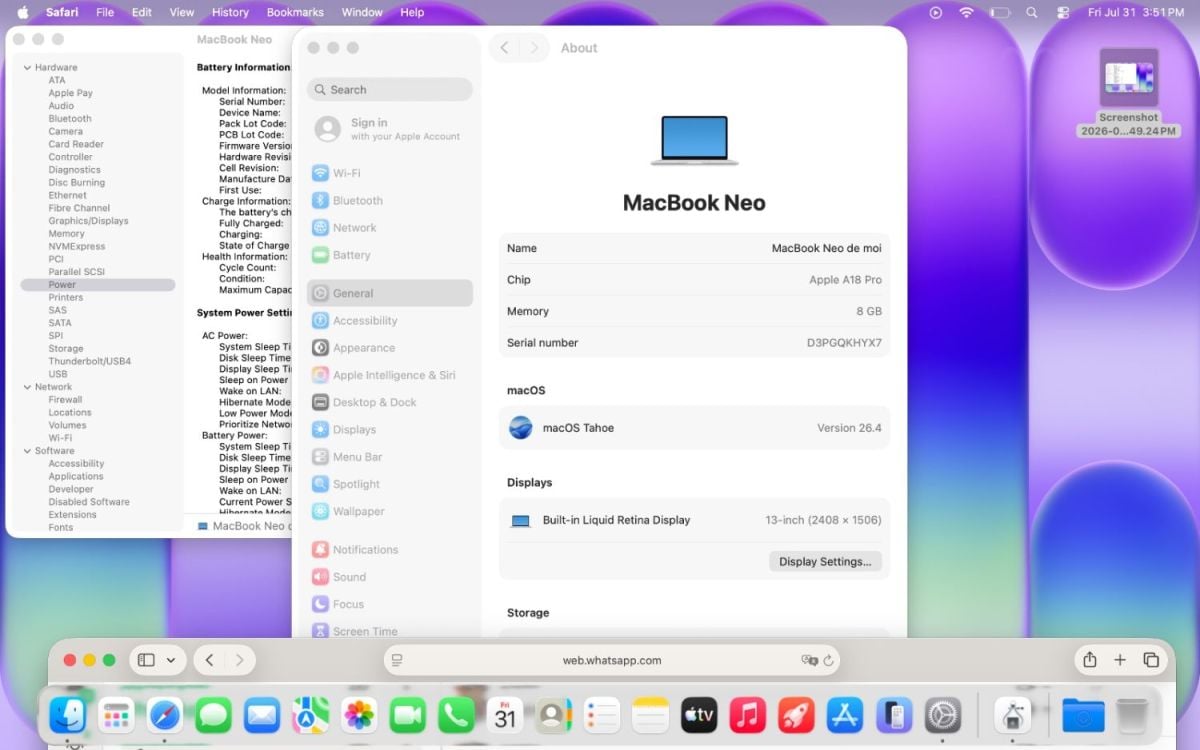Image resolution: width=1200 pixels, height=750 pixels.
Task: Open Battery pane in System Settings sidebar
Action: 389,255
